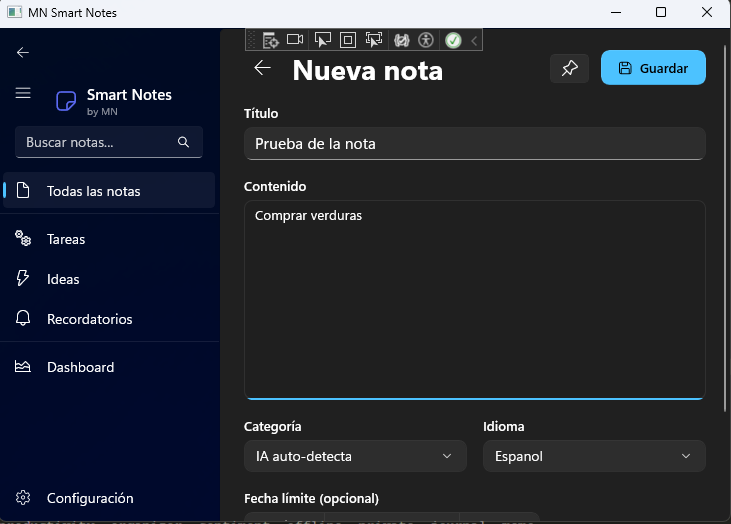Image resolution: width=731 pixels, height=524 pixels.
Task: Toggle Display Layout Adorners square icon
Action: pos(348,40)
